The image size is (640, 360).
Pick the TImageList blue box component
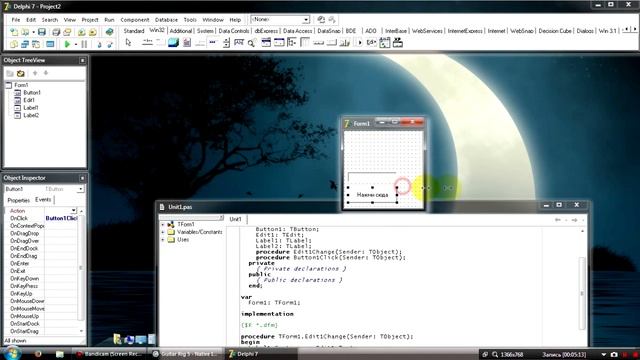pos(173,42)
